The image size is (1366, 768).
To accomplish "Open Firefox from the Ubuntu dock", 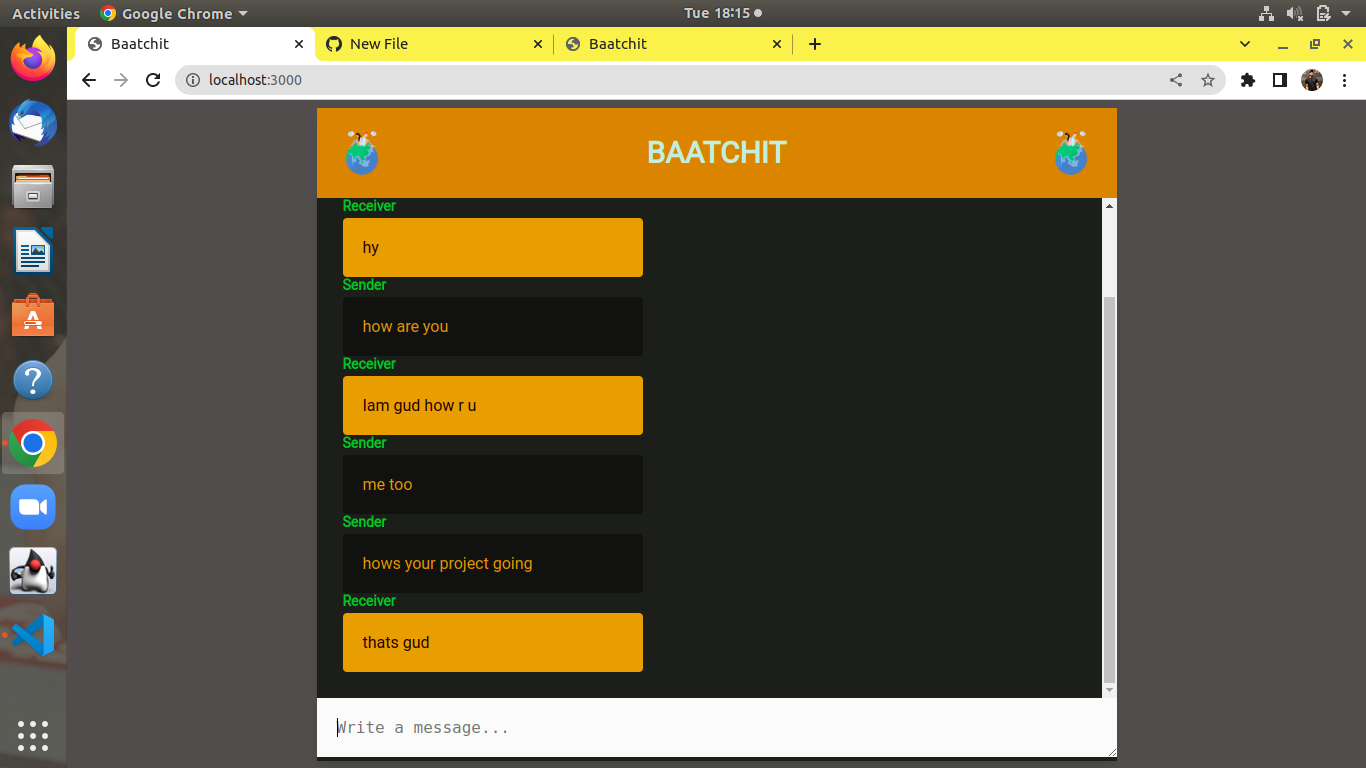I will (x=33, y=59).
